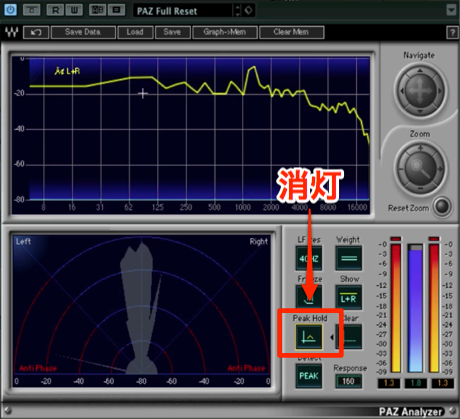Image resolution: width=460 pixels, height=419 pixels.
Task: Click the Navigate up arrow
Action: click(x=420, y=71)
